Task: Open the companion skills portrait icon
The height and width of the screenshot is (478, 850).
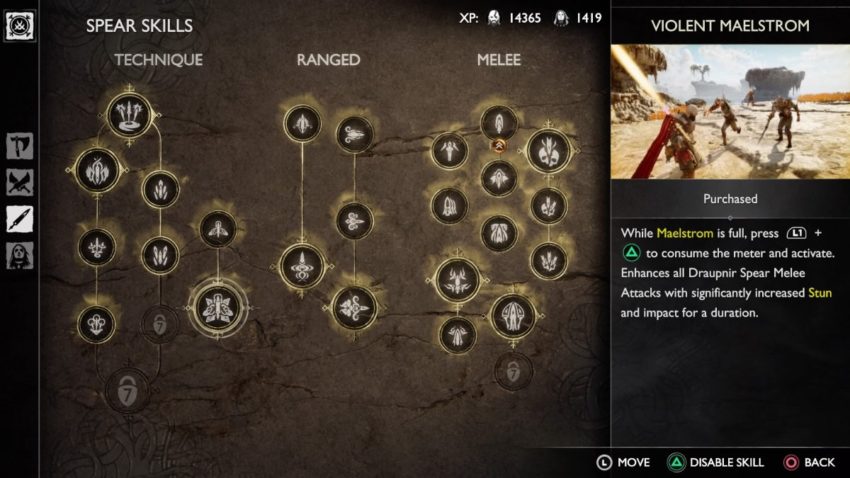Action: point(20,255)
